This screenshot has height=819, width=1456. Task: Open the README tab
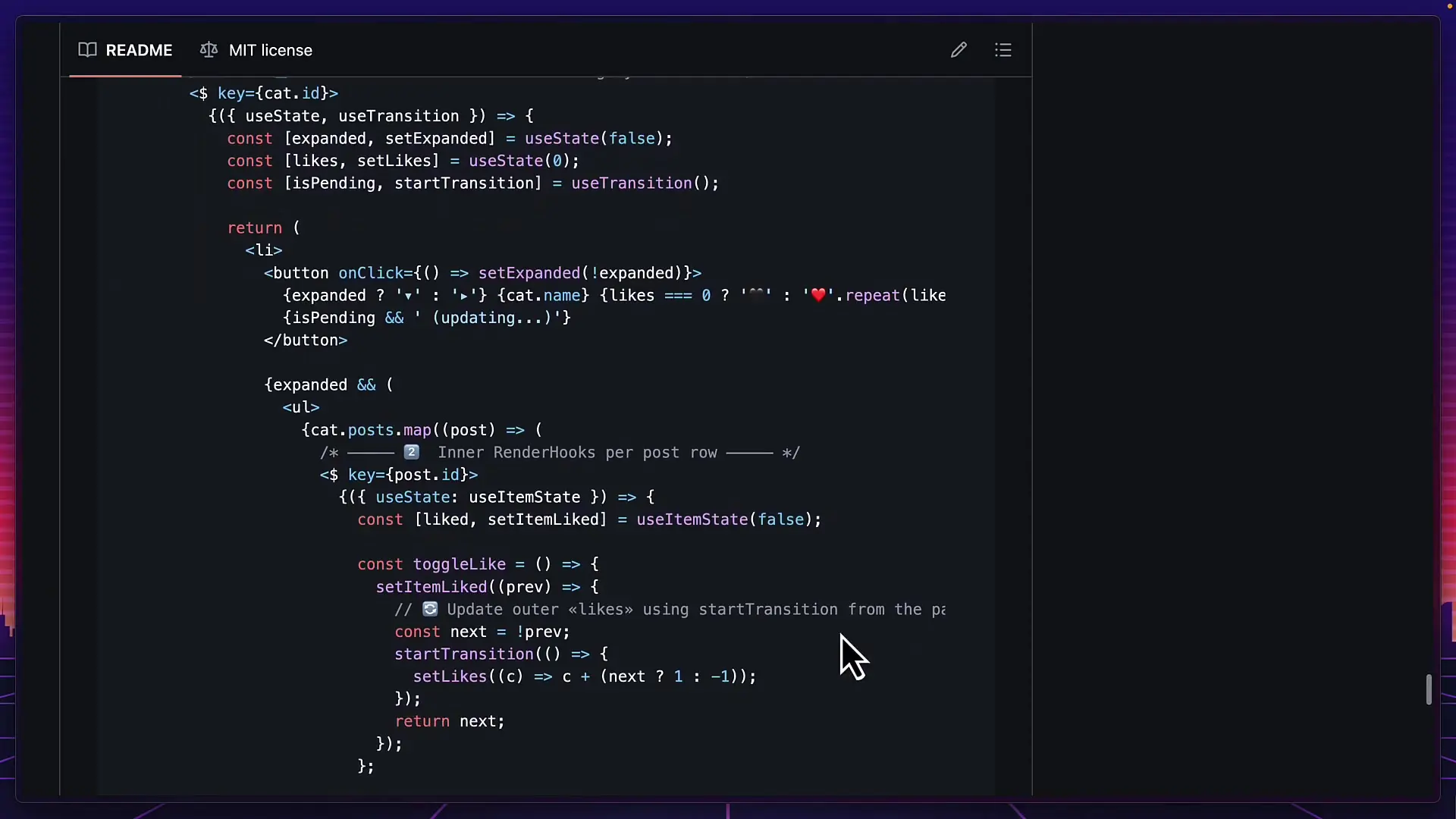(x=126, y=50)
